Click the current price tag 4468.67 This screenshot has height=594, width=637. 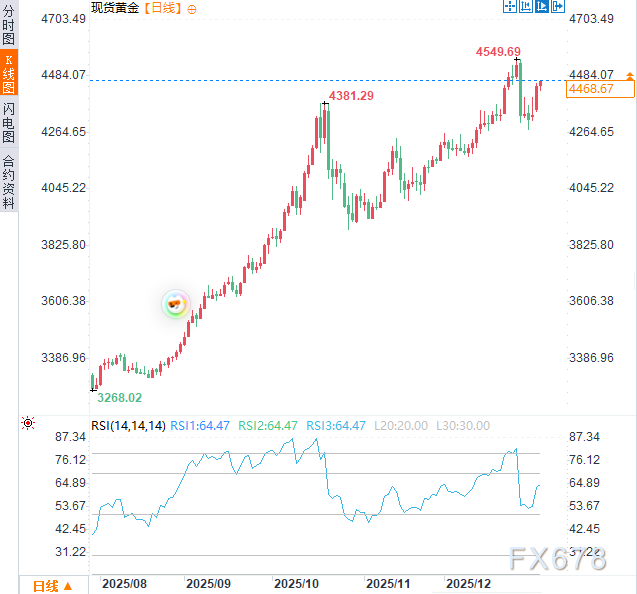tap(595, 89)
